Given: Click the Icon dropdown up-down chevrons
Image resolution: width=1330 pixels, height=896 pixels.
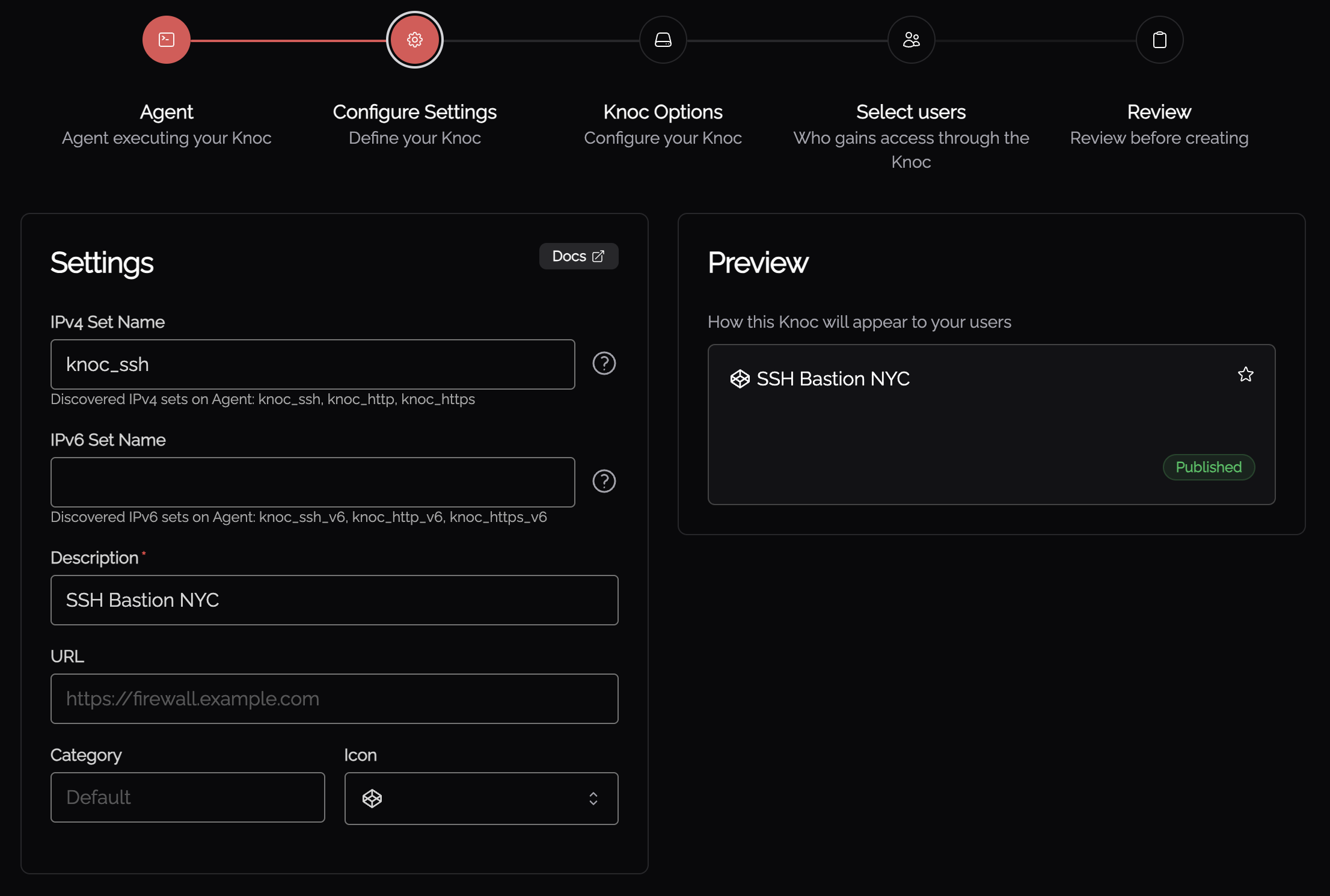Looking at the screenshot, I should [x=593, y=799].
